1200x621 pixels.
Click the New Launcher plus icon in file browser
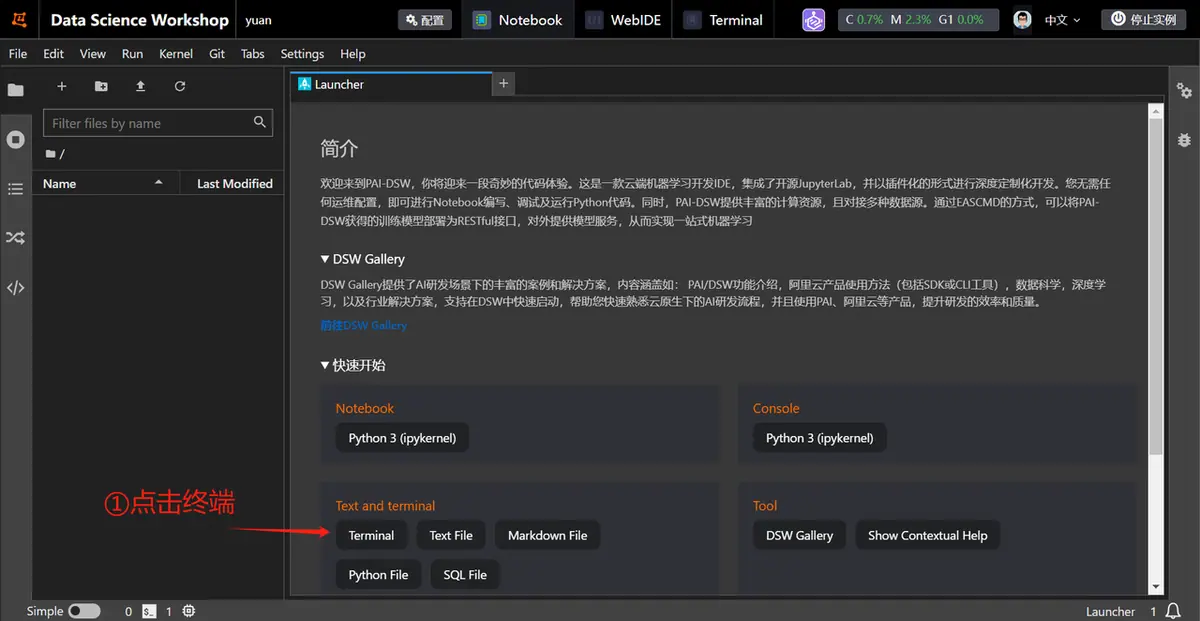(61, 87)
